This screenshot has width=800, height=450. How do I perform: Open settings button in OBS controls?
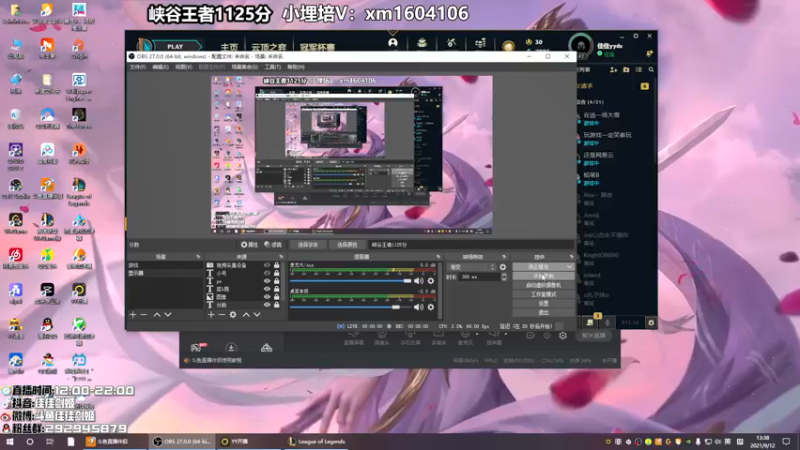pos(543,304)
